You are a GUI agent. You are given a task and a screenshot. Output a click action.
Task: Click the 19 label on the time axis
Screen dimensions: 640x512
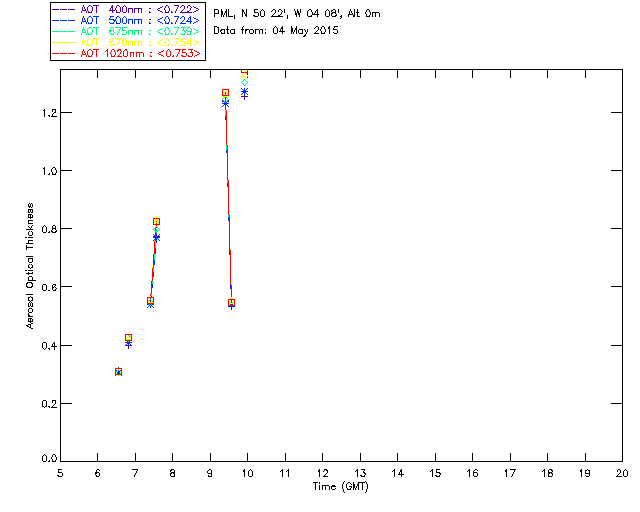pos(585,473)
